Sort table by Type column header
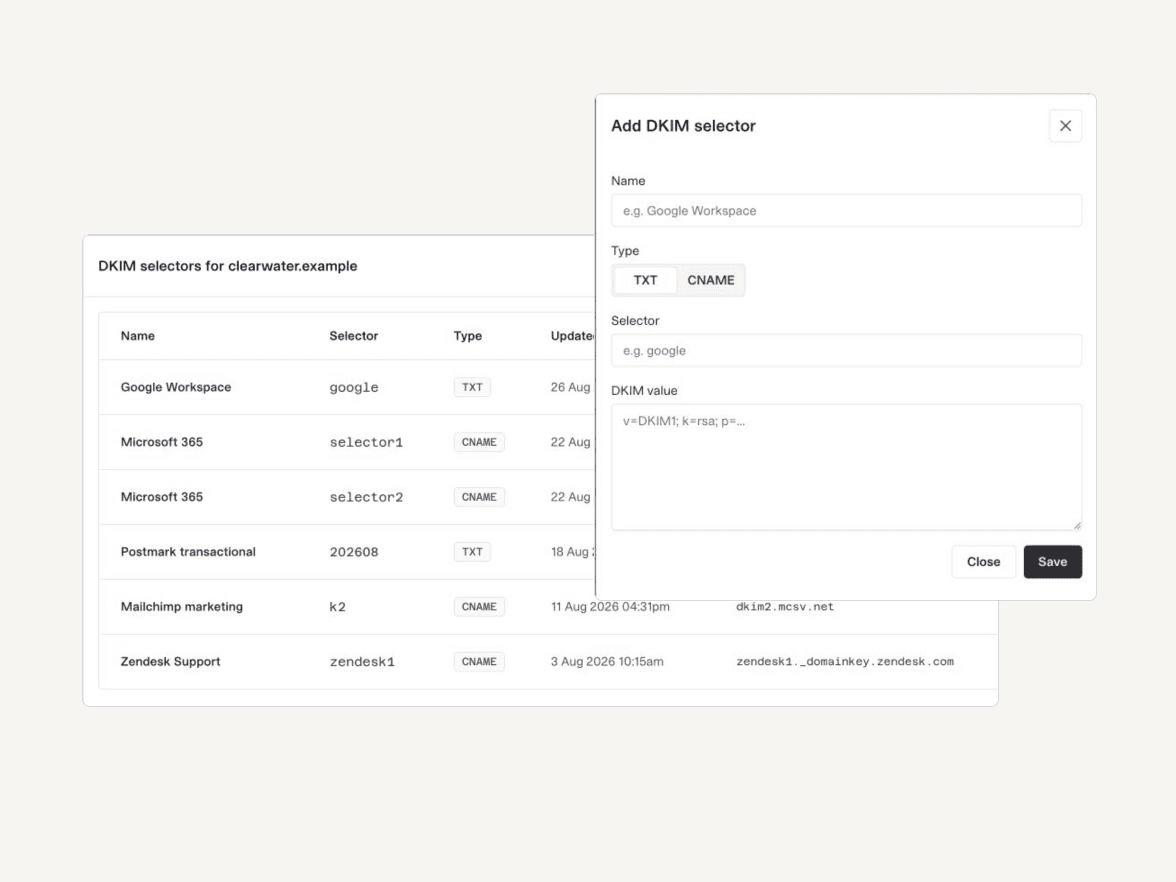 (x=467, y=336)
